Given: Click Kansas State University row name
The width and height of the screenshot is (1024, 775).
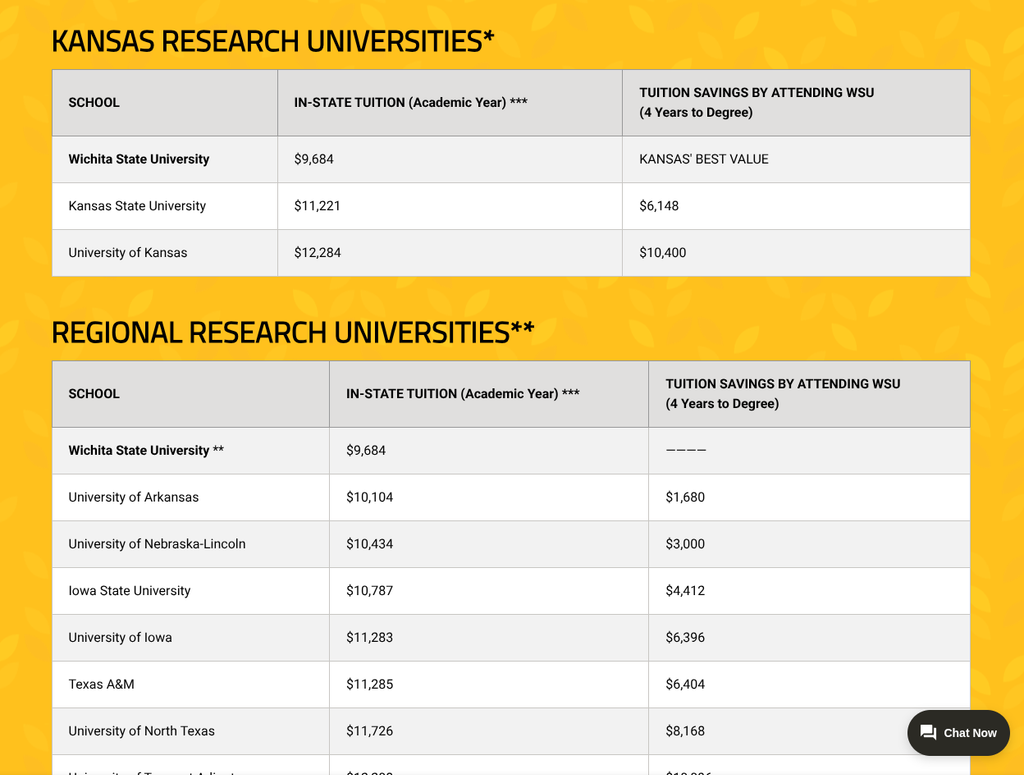Looking at the screenshot, I should tap(137, 206).
